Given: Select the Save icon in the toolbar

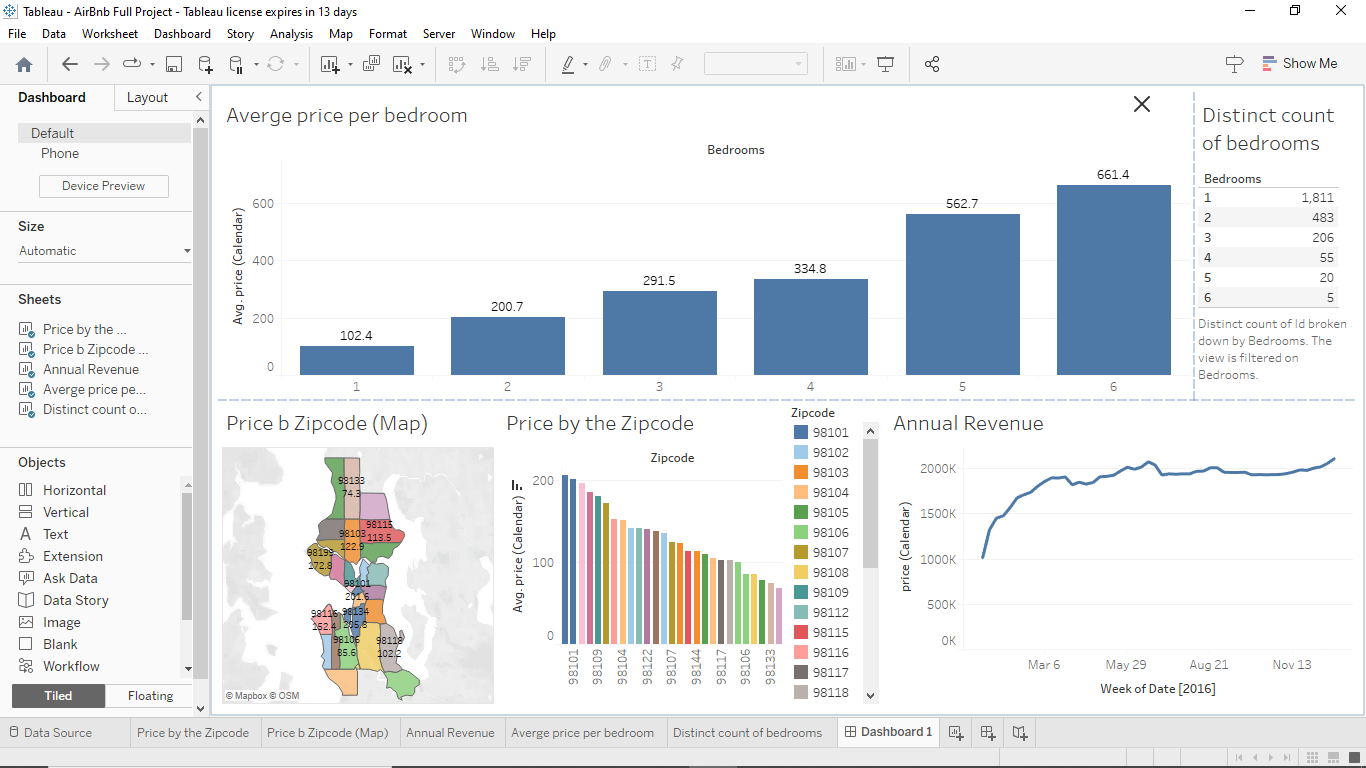Looking at the screenshot, I should pos(173,63).
